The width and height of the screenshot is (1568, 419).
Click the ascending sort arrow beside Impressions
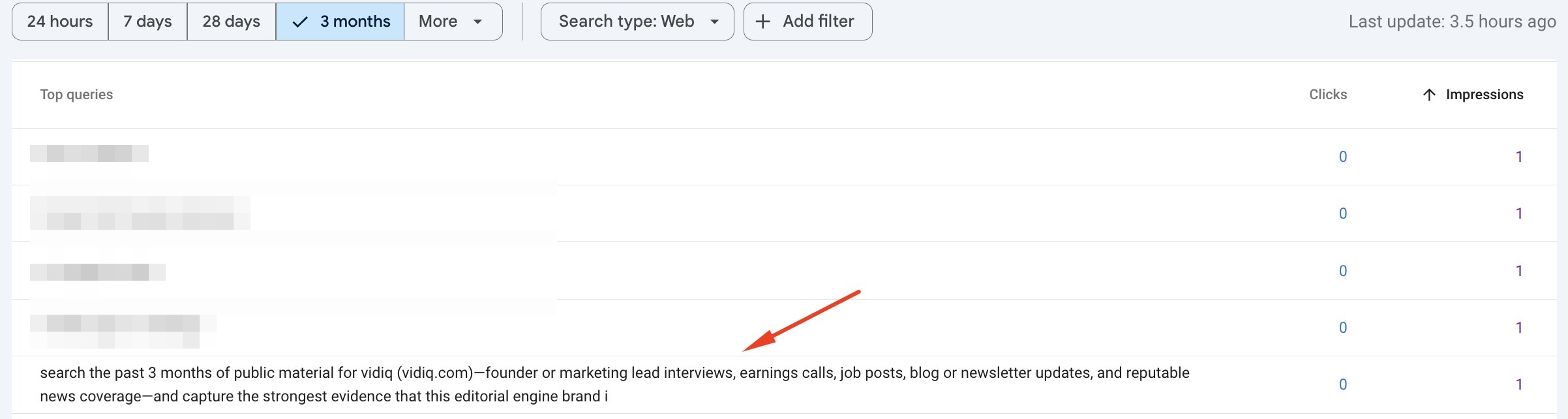[x=1429, y=94]
